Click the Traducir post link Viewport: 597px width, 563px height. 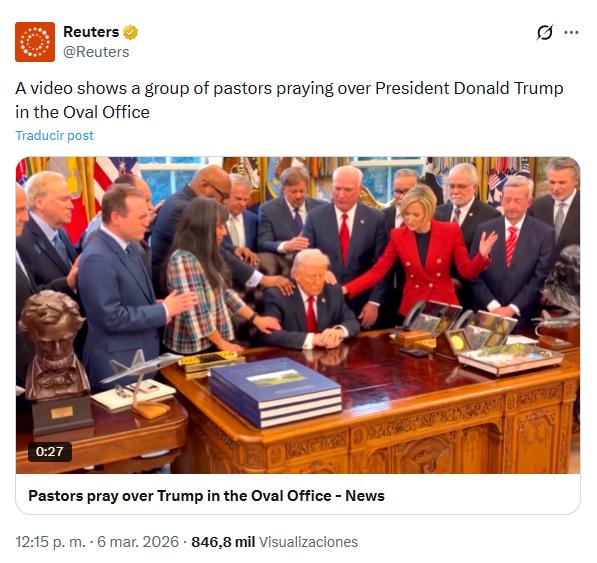[x=54, y=136]
